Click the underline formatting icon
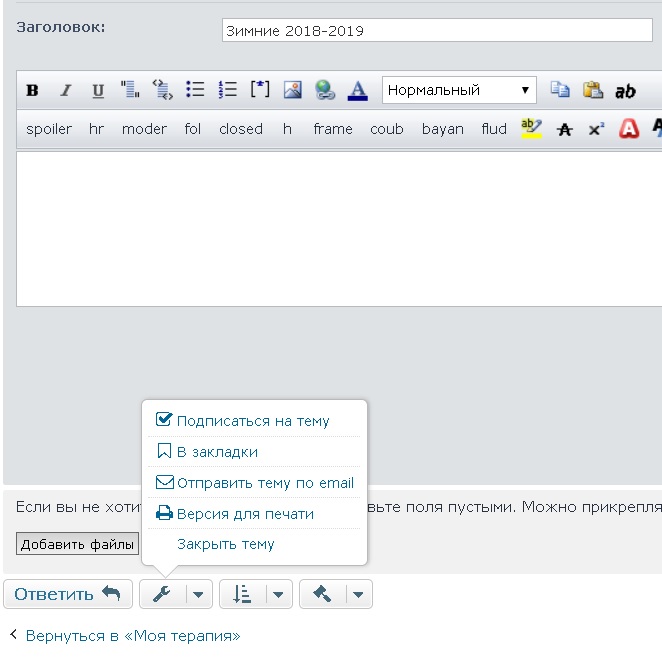This screenshot has height=660, width=662. pos(98,91)
